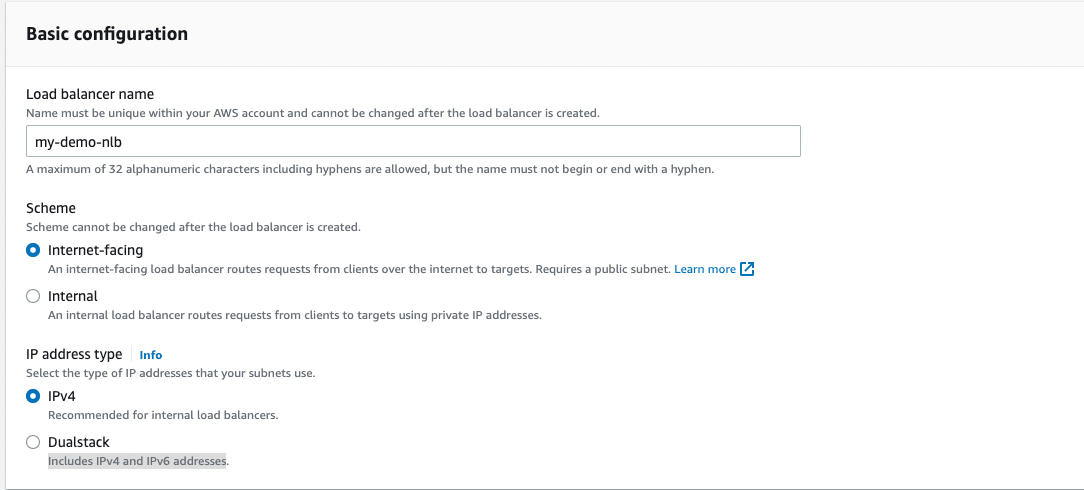Click the Load balancer name field label

click(x=90, y=94)
